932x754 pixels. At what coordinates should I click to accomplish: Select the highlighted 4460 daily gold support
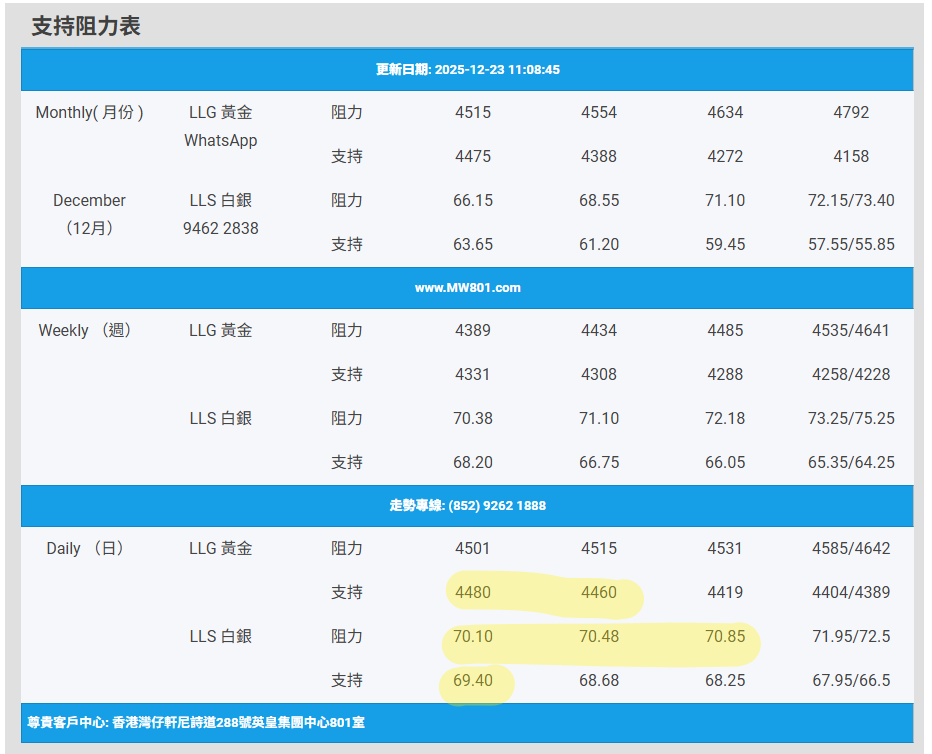tap(599, 592)
